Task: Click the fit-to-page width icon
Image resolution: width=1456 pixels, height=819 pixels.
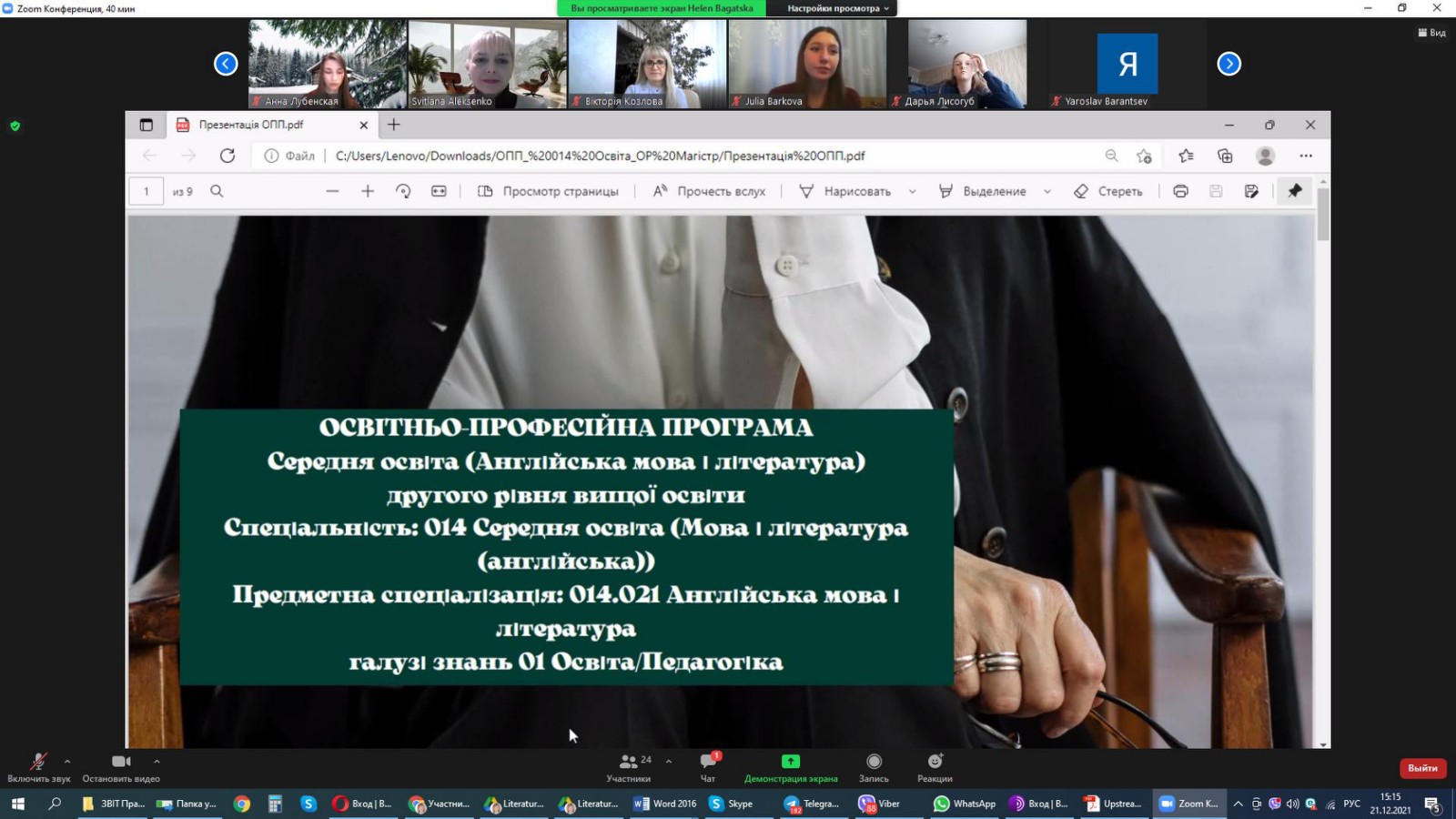Action: click(439, 191)
